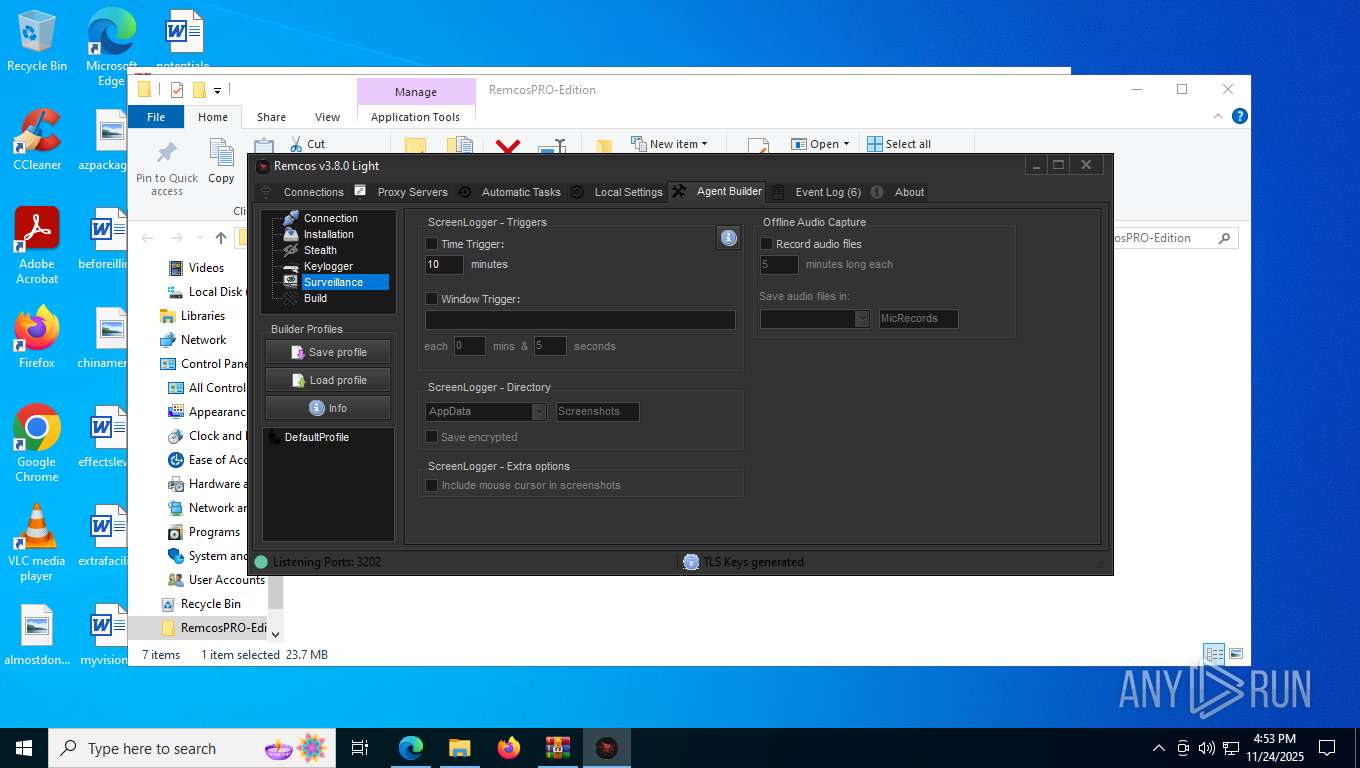The height and width of the screenshot is (768, 1360).
Task: Open the Open dropdown in Explorer ribbon
Action: pyautogui.click(x=820, y=144)
